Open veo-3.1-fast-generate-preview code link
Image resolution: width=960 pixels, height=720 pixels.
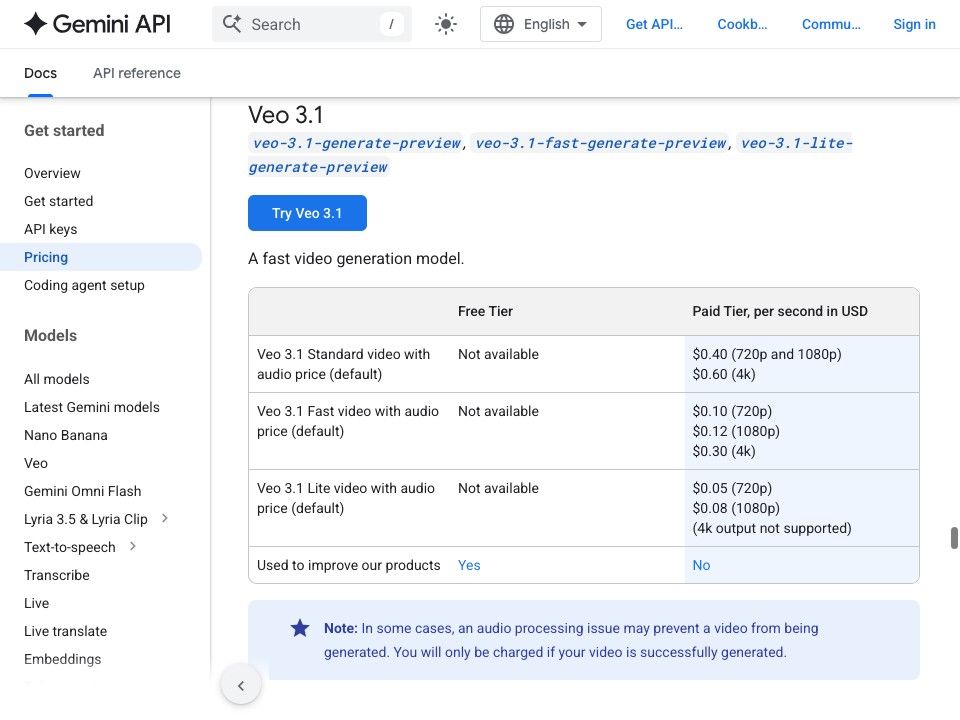click(600, 143)
